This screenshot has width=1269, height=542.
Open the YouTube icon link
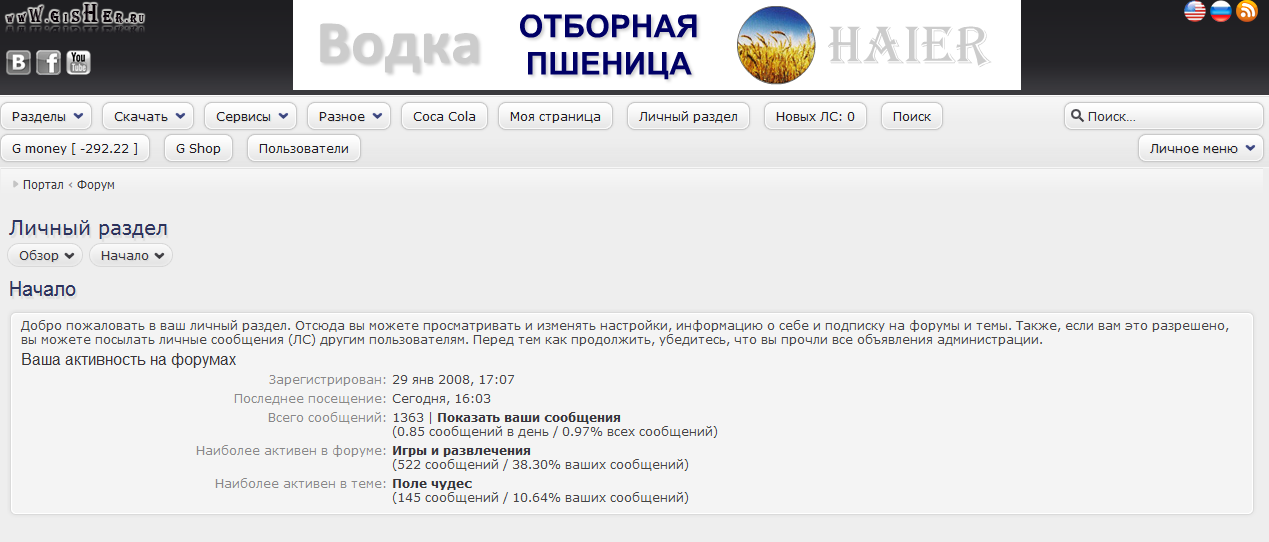[78, 63]
